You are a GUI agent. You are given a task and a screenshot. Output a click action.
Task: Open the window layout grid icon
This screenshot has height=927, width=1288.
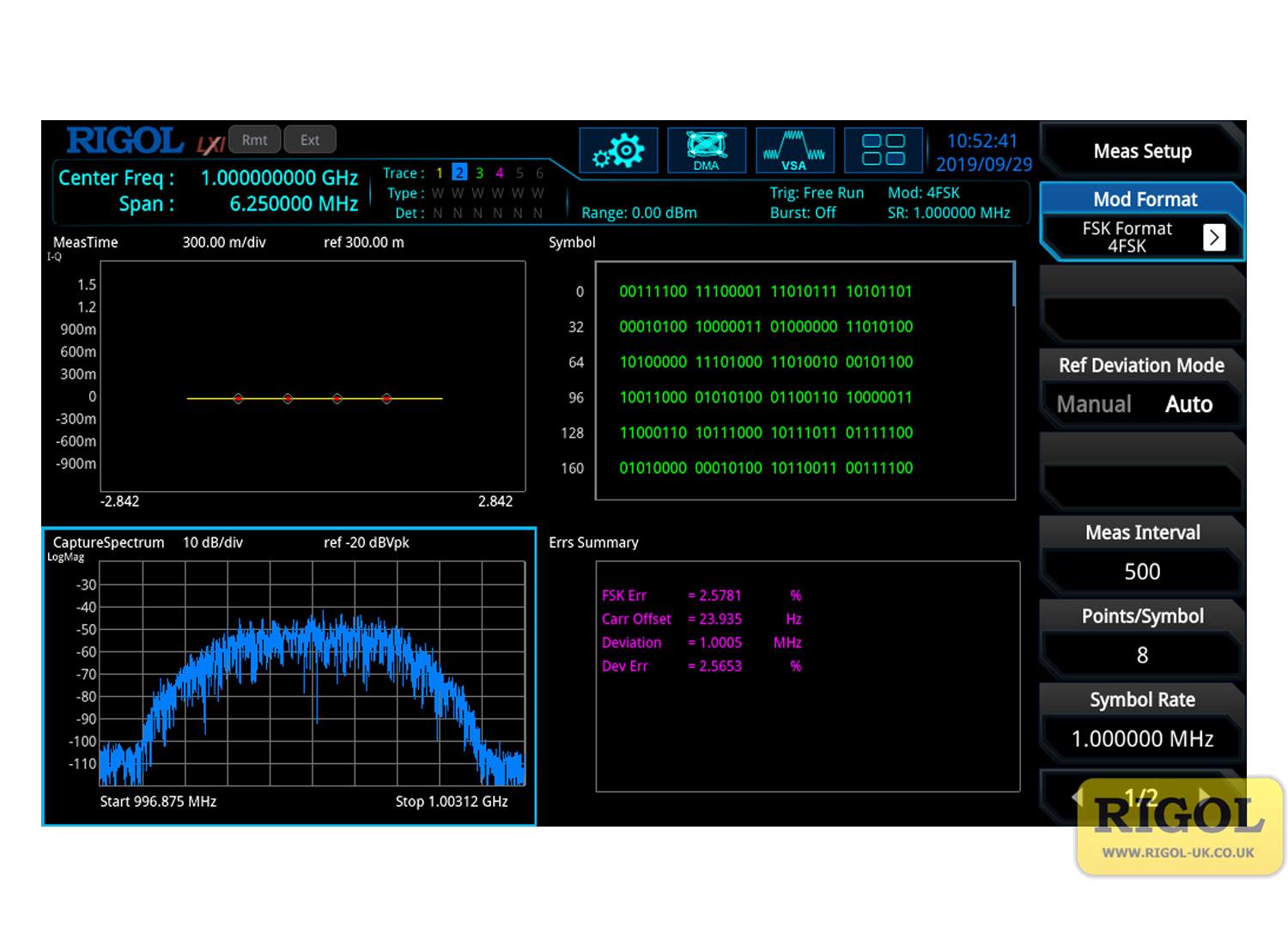point(883,152)
